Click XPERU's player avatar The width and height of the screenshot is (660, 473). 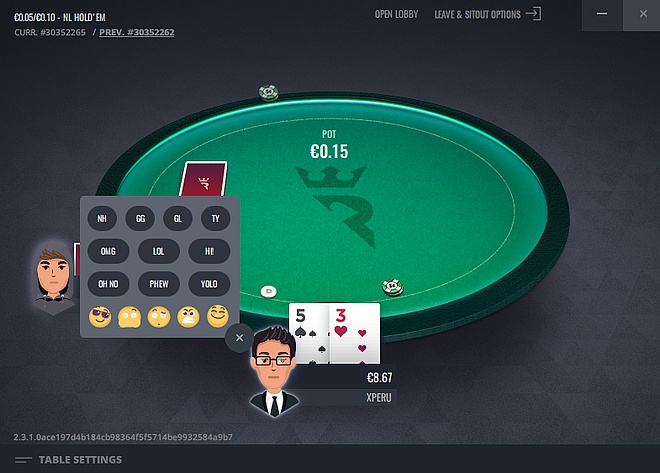click(274, 372)
